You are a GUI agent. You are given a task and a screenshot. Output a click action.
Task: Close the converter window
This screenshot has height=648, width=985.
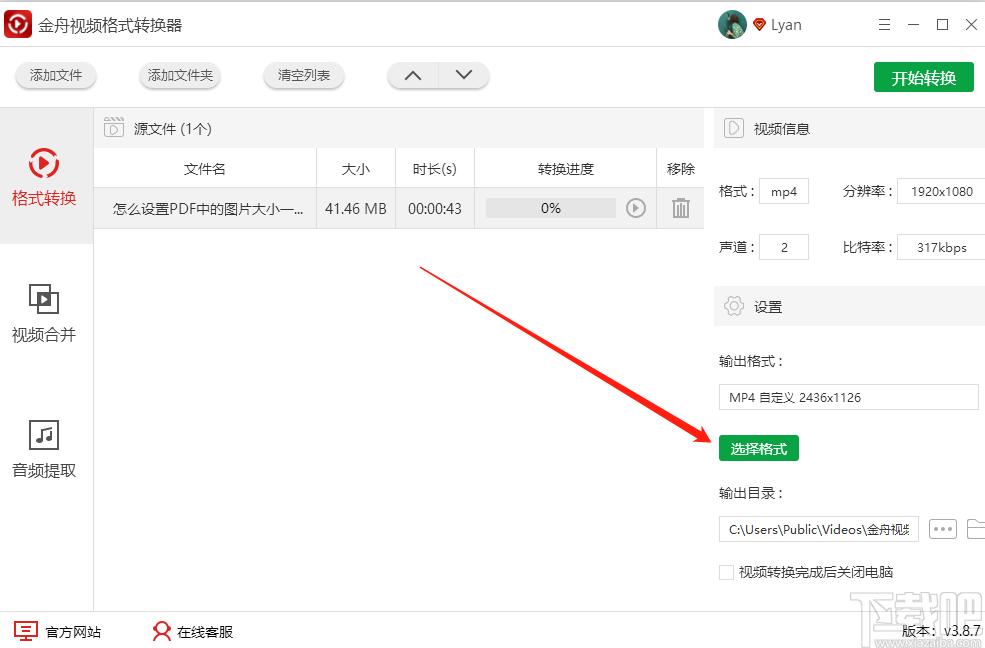[971, 24]
